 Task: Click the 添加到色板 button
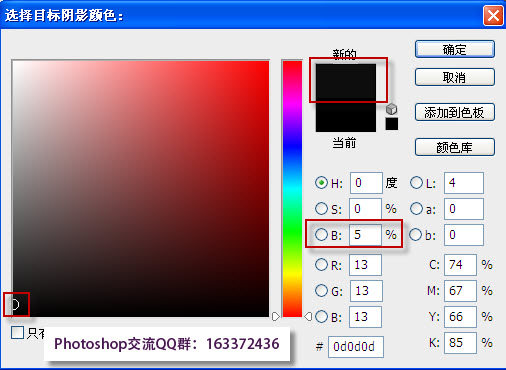coord(455,112)
